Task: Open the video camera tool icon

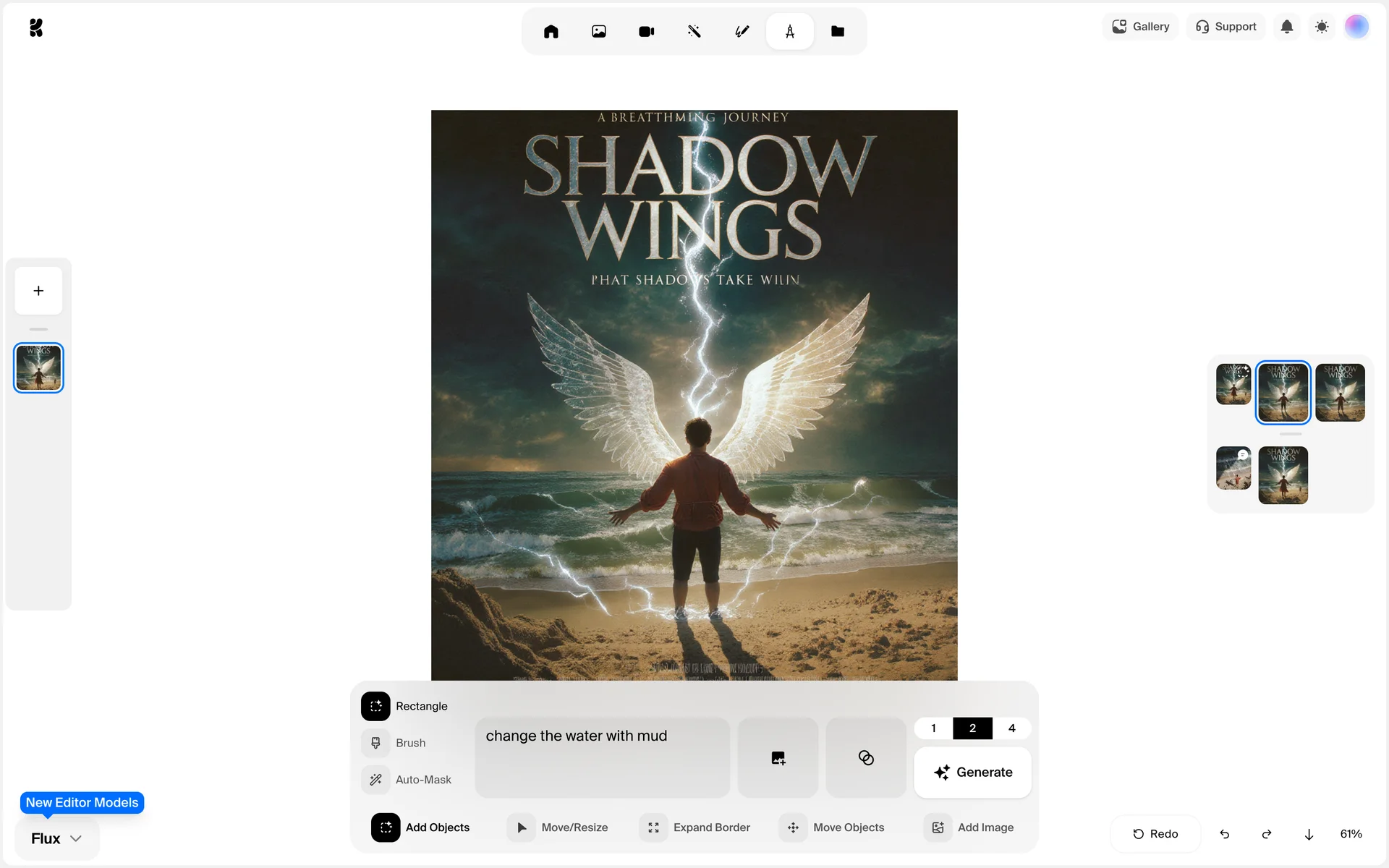Action: click(x=646, y=31)
